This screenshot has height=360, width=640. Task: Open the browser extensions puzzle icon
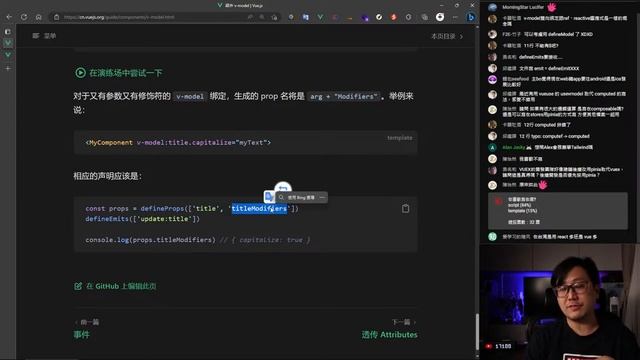coord(409,17)
